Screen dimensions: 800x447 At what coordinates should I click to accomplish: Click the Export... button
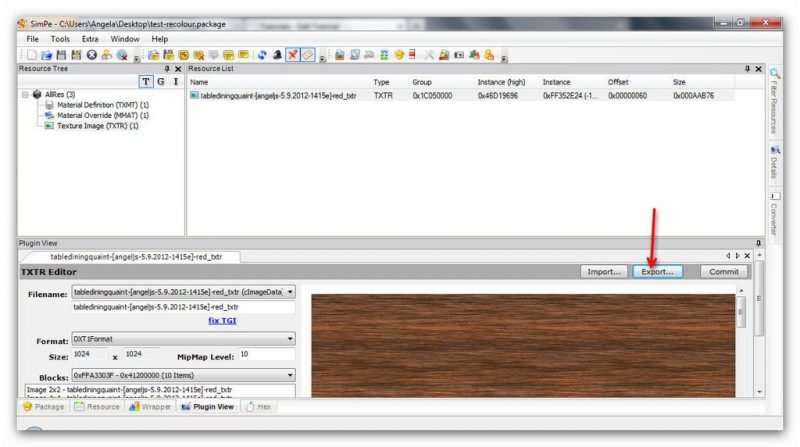tap(657, 272)
